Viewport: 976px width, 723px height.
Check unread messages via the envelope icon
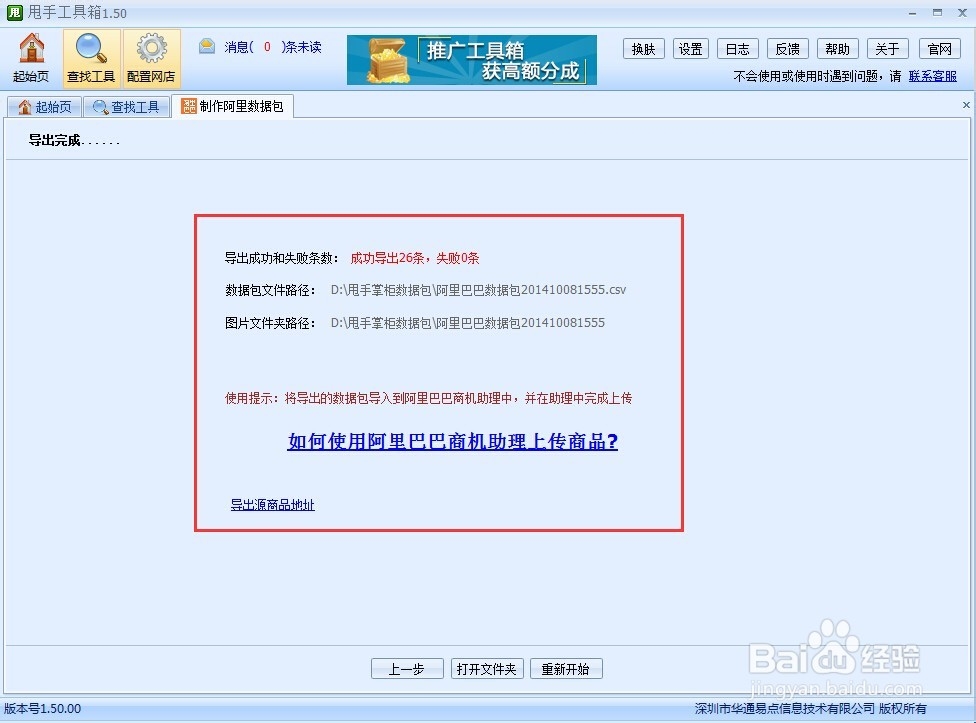[207, 44]
